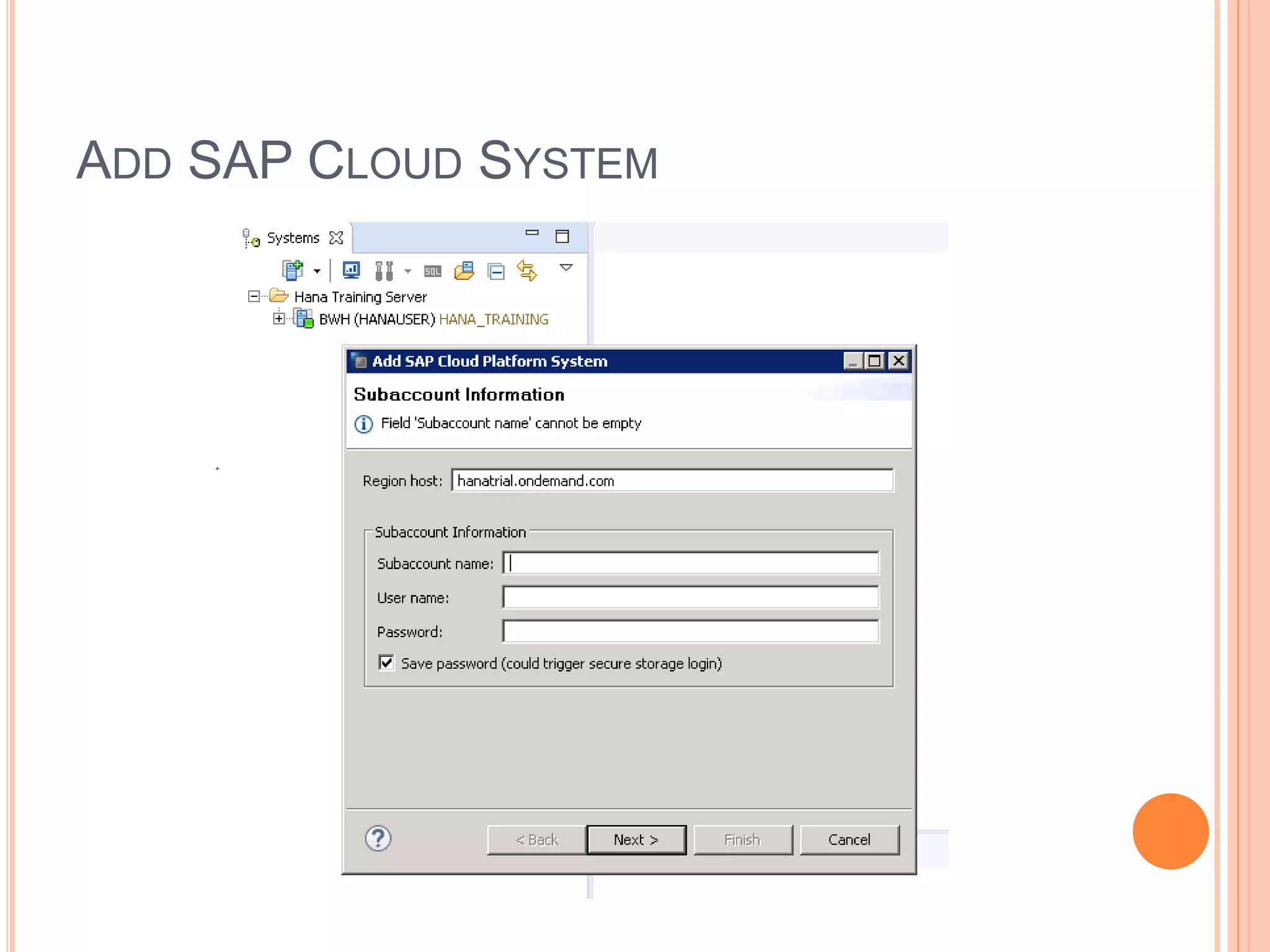Viewport: 1270px width, 952px height.
Task: Maximize the Add SAP Cloud Platform System dialog
Action: [x=875, y=361]
